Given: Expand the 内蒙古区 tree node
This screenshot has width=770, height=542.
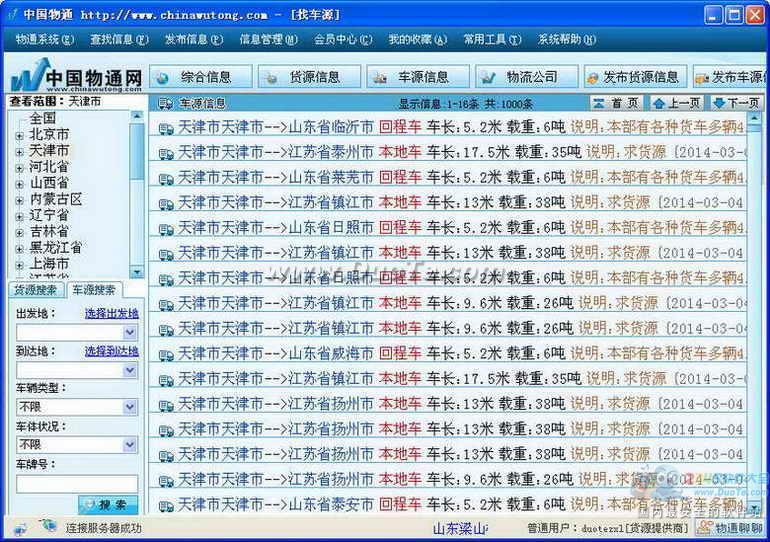Looking at the screenshot, I should click(x=20, y=201).
